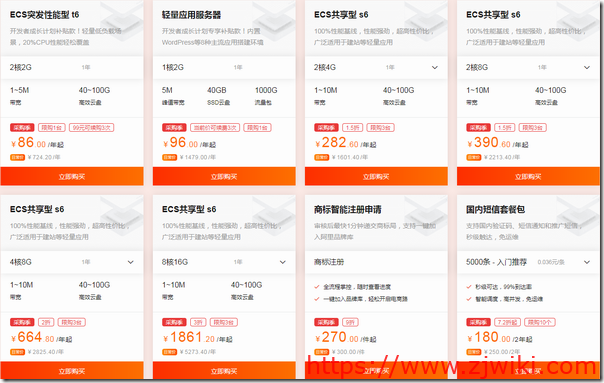Viewport: 604px width, 383px height.
Task: Click the 1.5折 tag on the ¥390.60 card
Action: (x=505, y=128)
